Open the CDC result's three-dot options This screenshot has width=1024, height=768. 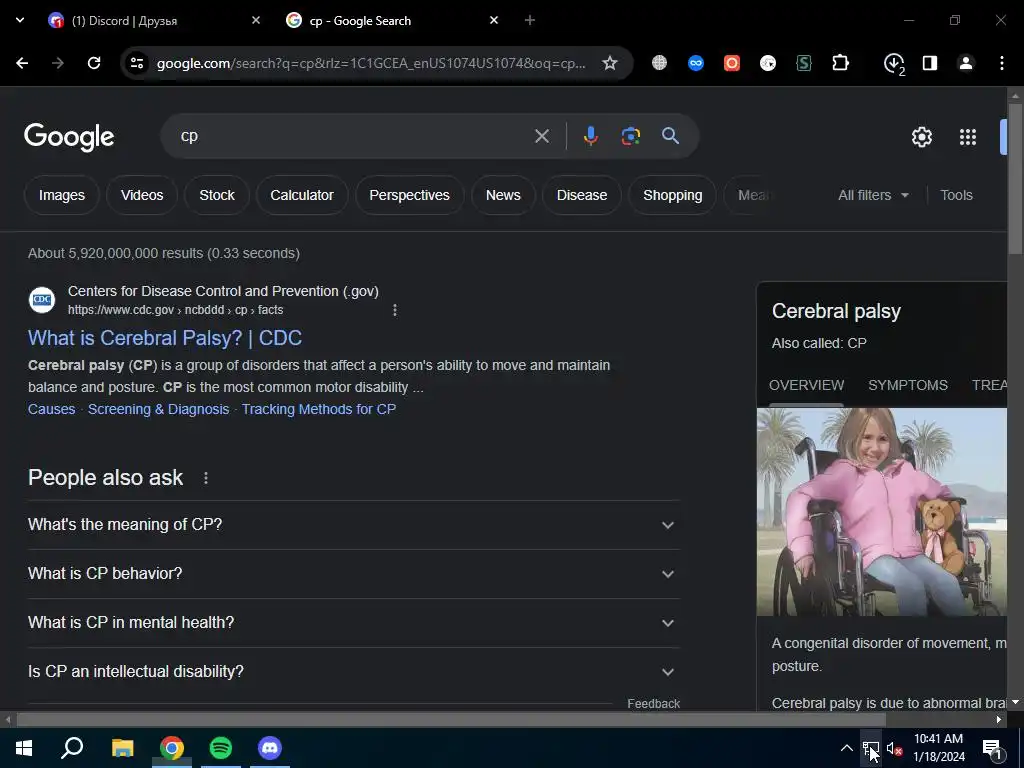click(x=394, y=310)
